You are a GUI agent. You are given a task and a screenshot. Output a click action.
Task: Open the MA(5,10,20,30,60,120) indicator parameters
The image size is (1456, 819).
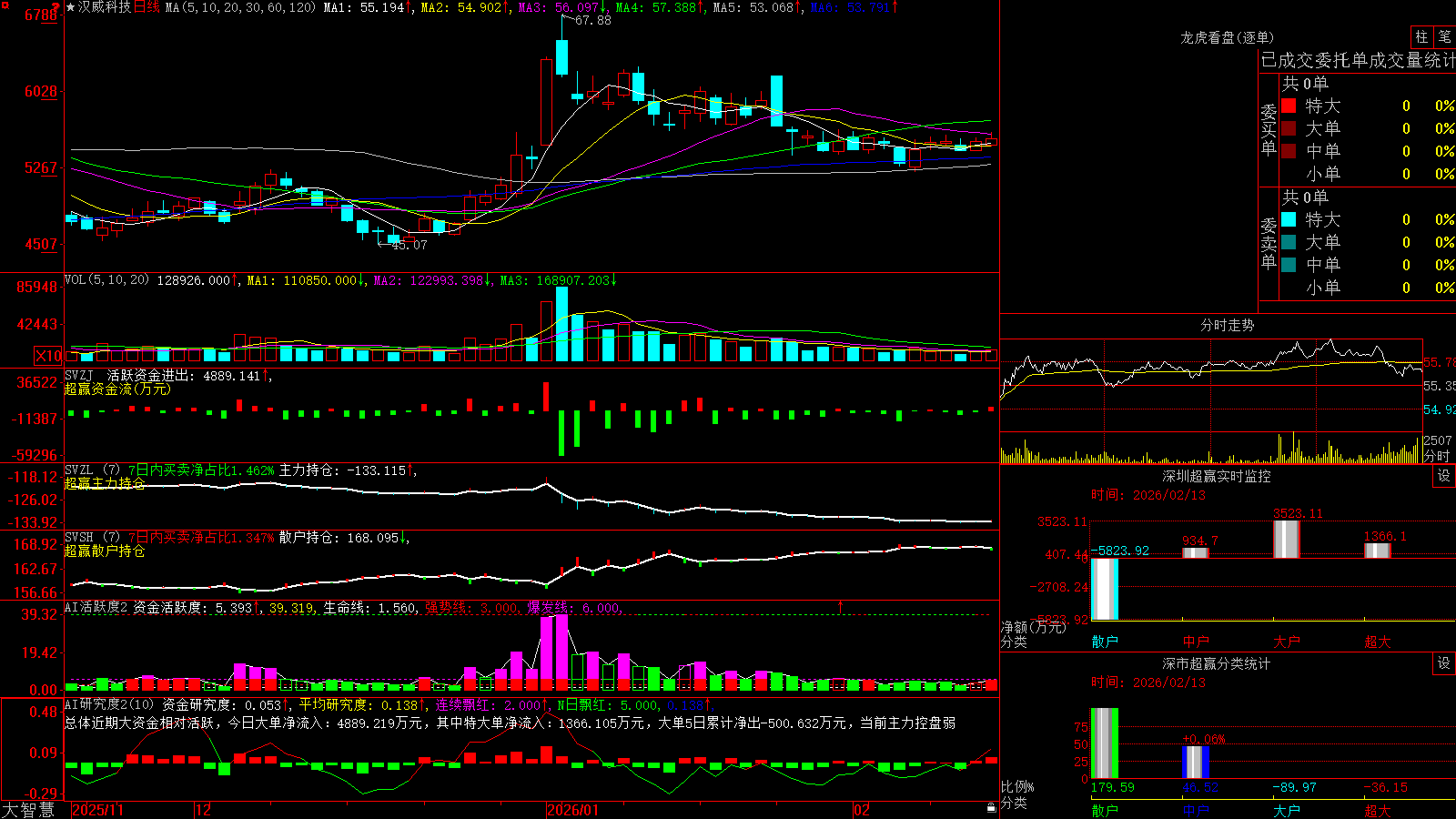click(241, 7)
